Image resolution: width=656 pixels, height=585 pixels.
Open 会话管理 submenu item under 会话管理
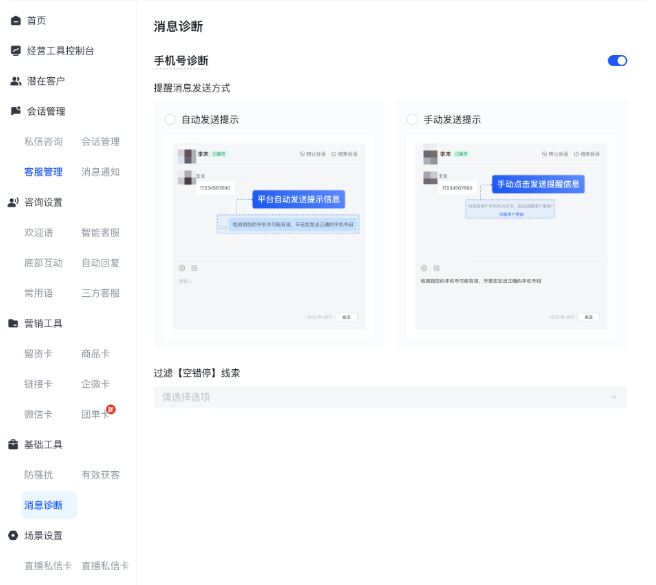pyautogui.click(x=100, y=141)
